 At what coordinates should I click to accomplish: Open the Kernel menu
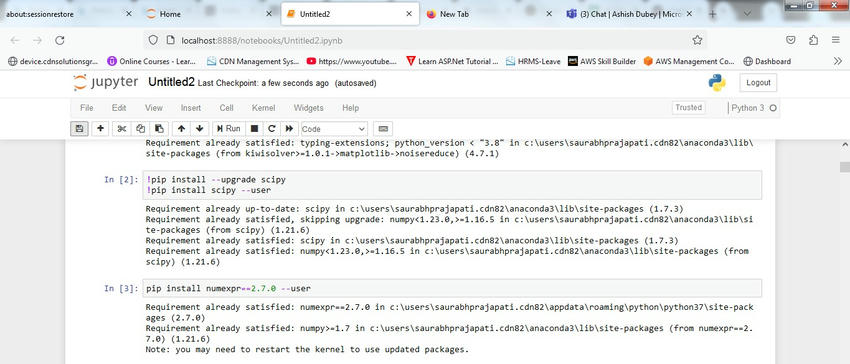pyautogui.click(x=263, y=108)
